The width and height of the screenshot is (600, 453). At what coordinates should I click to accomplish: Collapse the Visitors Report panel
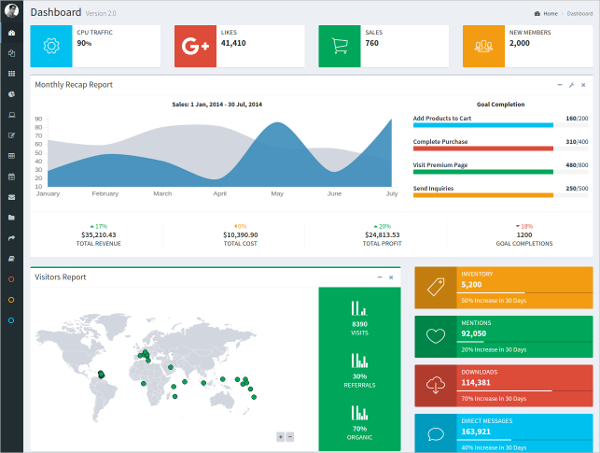pyautogui.click(x=379, y=277)
